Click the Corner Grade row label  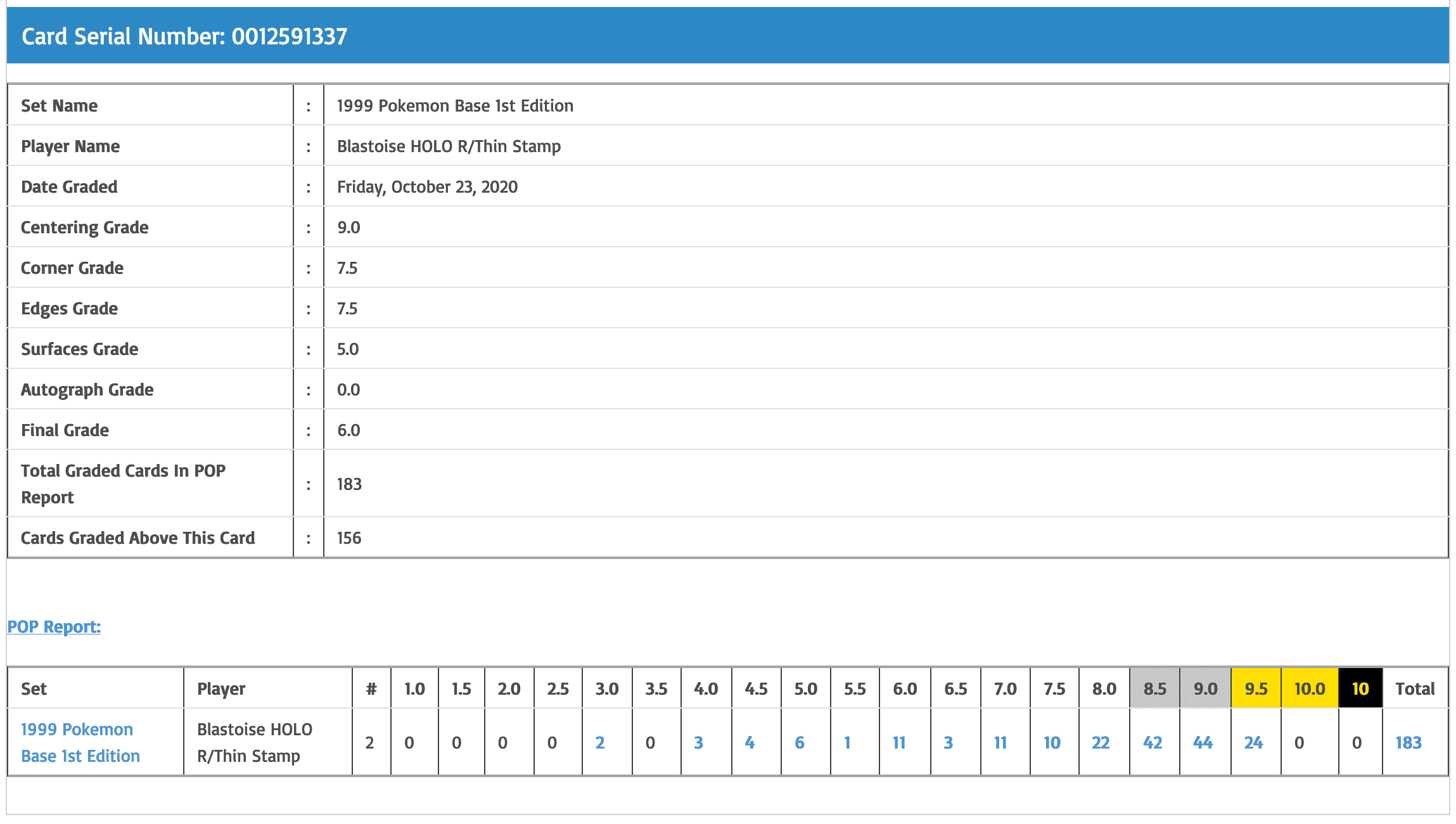72,267
